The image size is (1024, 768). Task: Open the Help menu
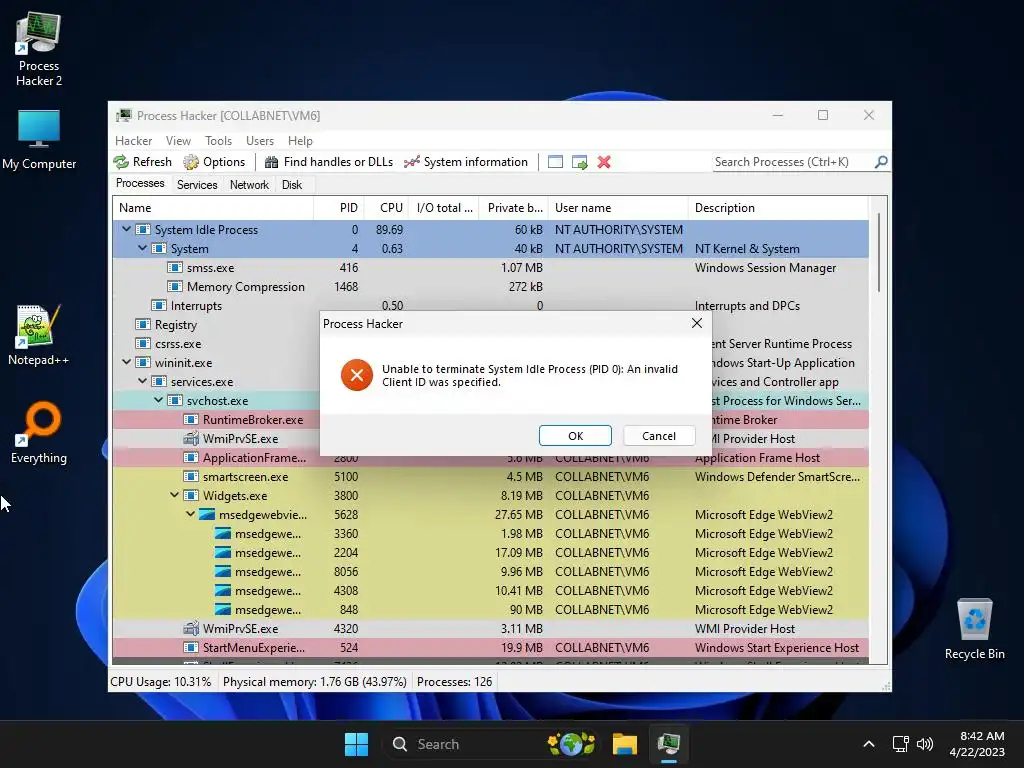pyautogui.click(x=300, y=141)
